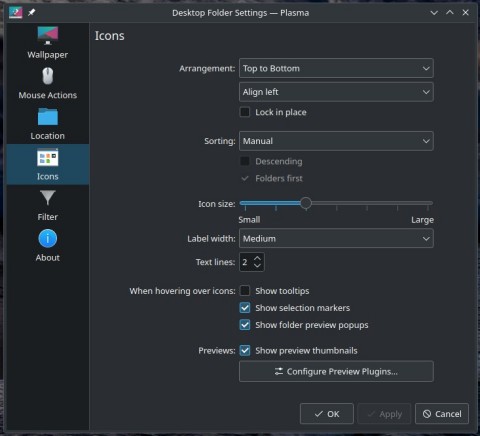Viewport: 480px width, 436px height.
Task: Enable Show tooltips checkbox
Action: [x=245, y=291]
